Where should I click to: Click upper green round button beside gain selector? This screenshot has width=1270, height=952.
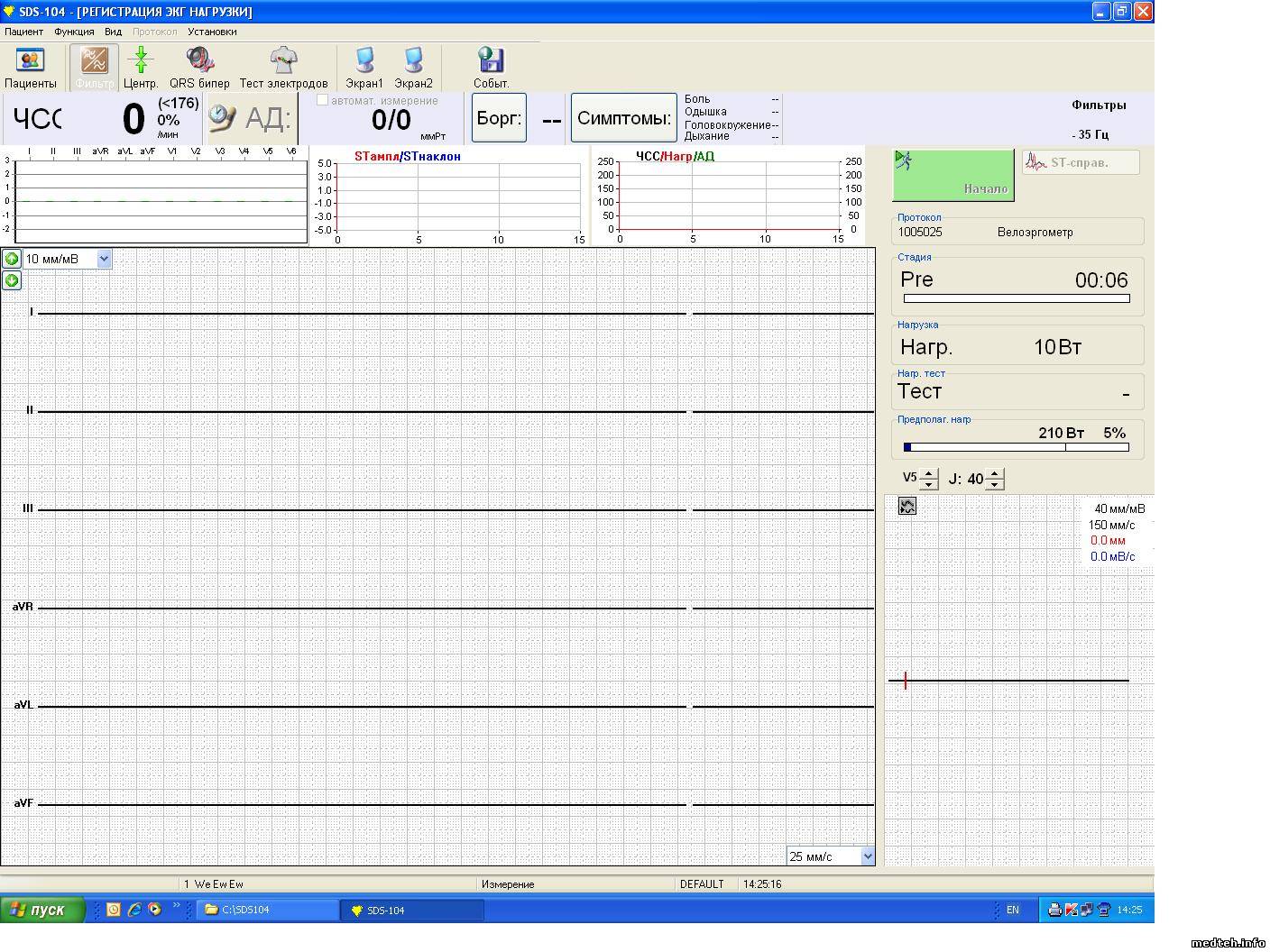(x=12, y=259)
